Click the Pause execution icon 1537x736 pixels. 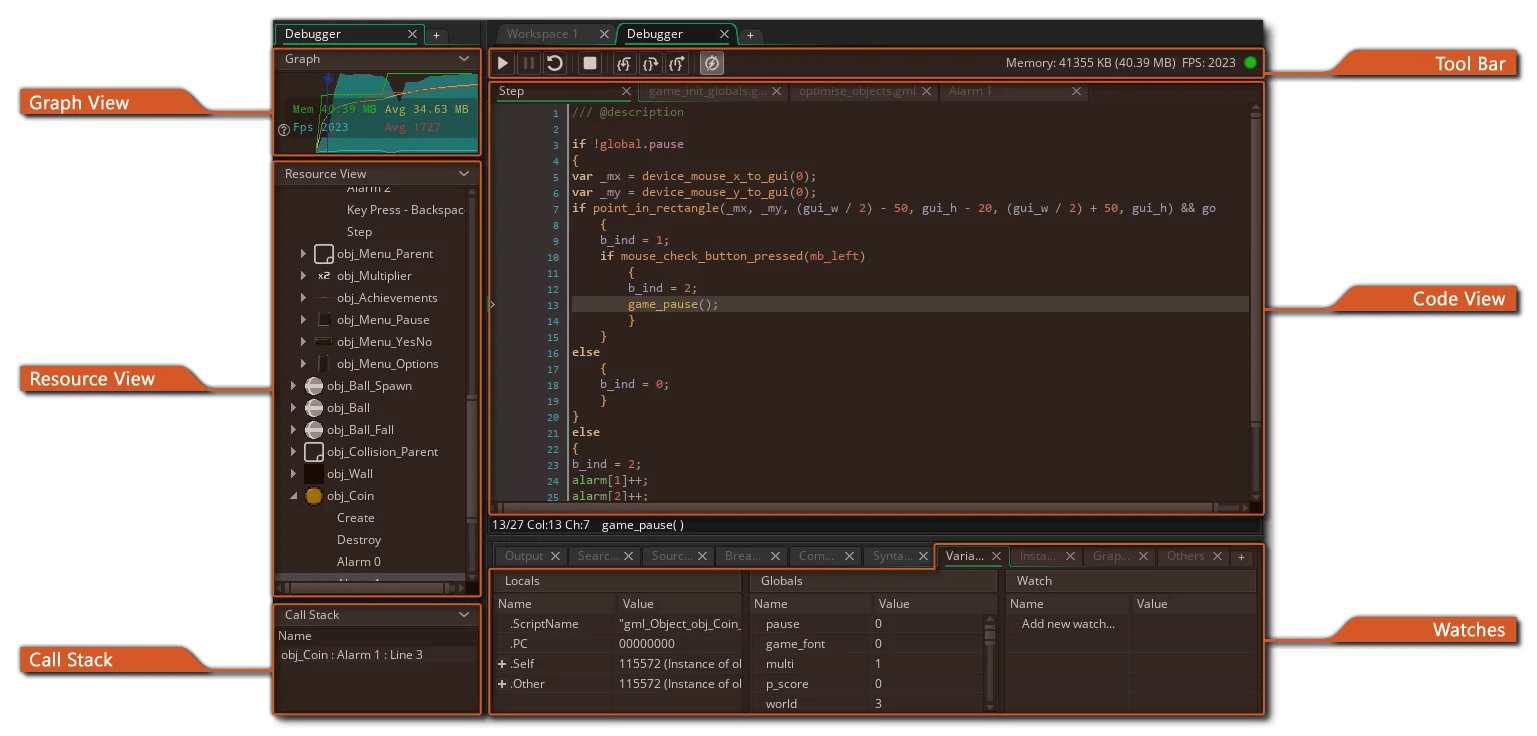pyautogui.click(x=529, y=63)
